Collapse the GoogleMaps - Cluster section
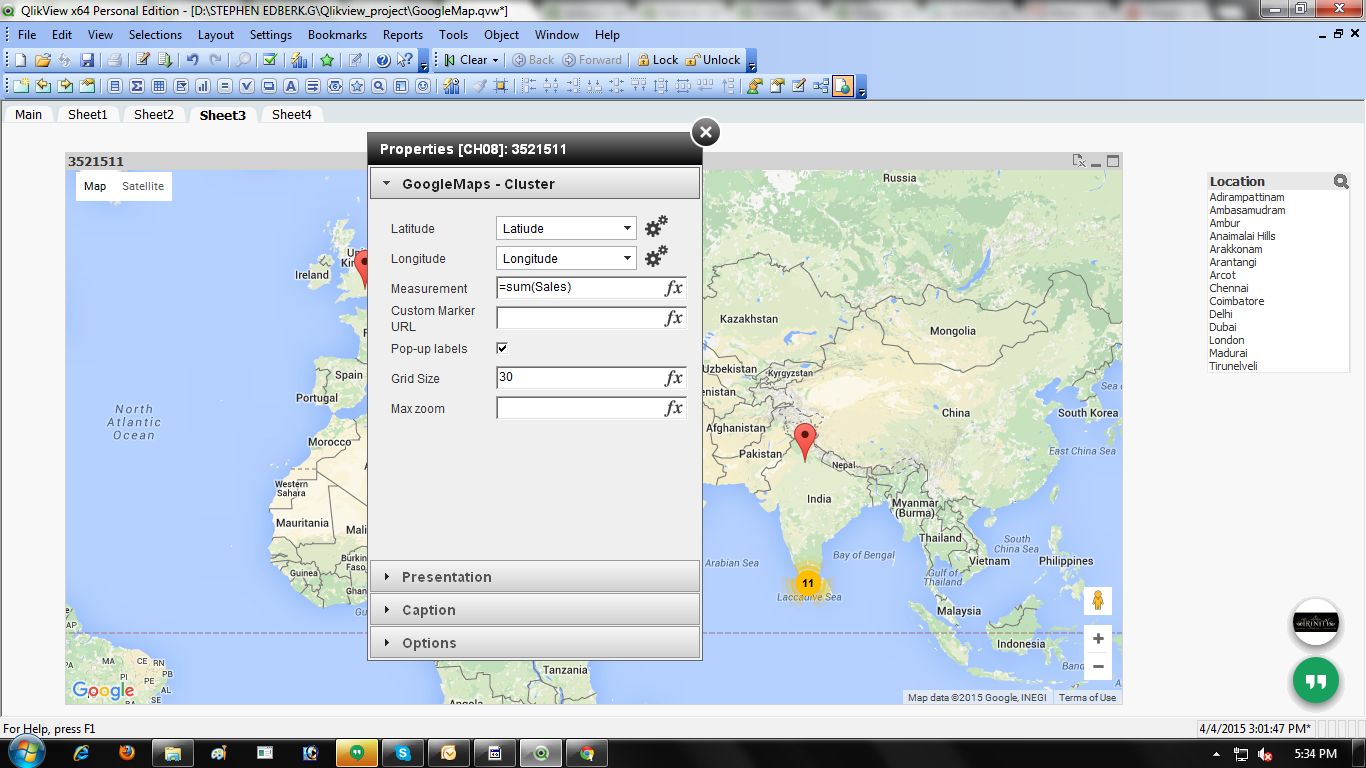Viewport: 1366px width, 768px height. [x=535, y=184]
